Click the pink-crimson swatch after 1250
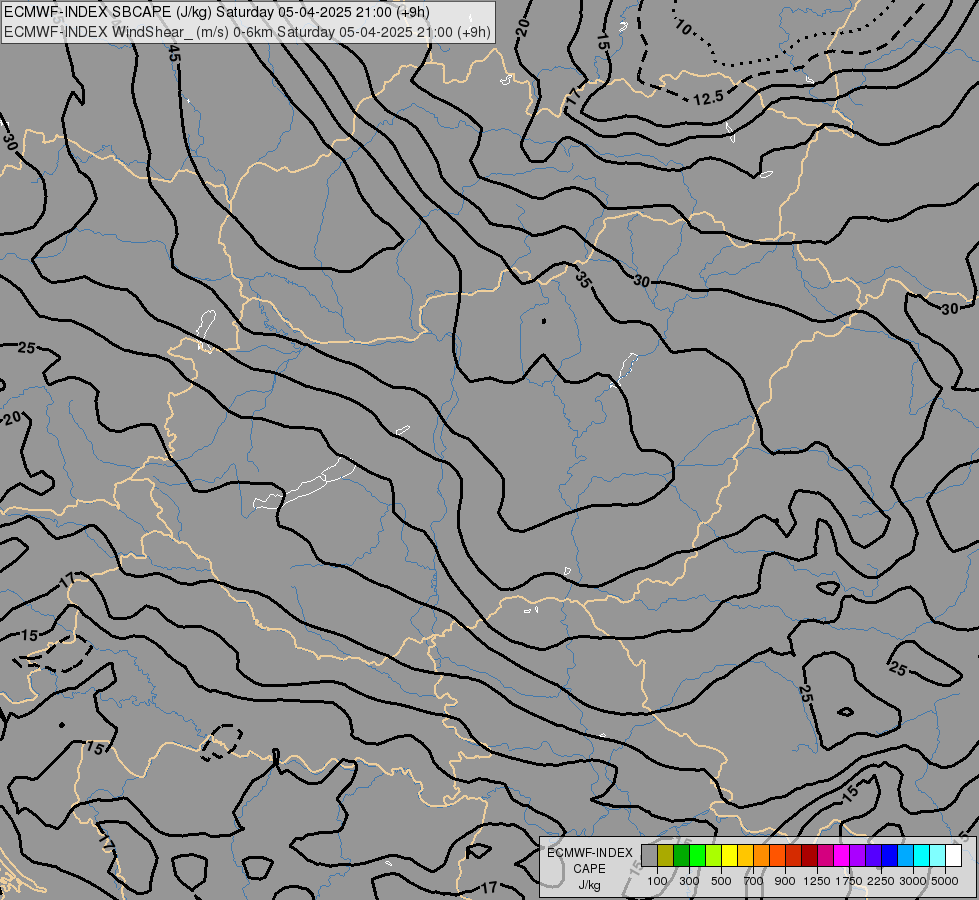 (x=825, y=855)
